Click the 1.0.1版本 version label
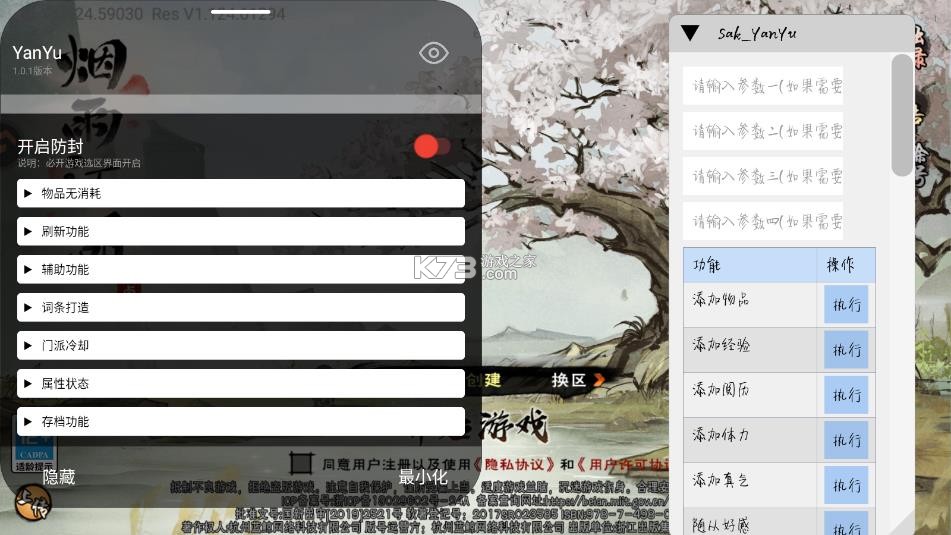This screenshot has width=951, height=535. [33, 71]
